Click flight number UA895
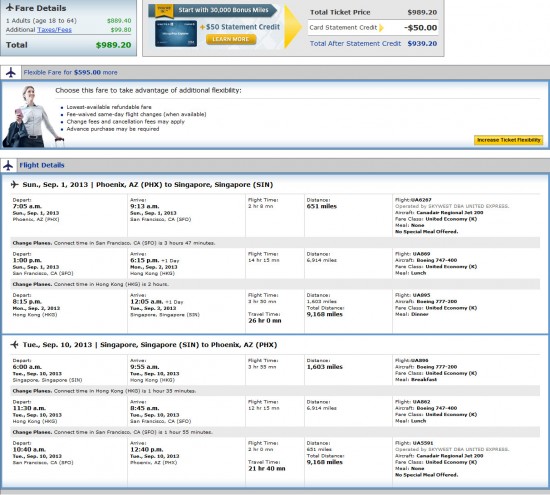 [421, 295]
